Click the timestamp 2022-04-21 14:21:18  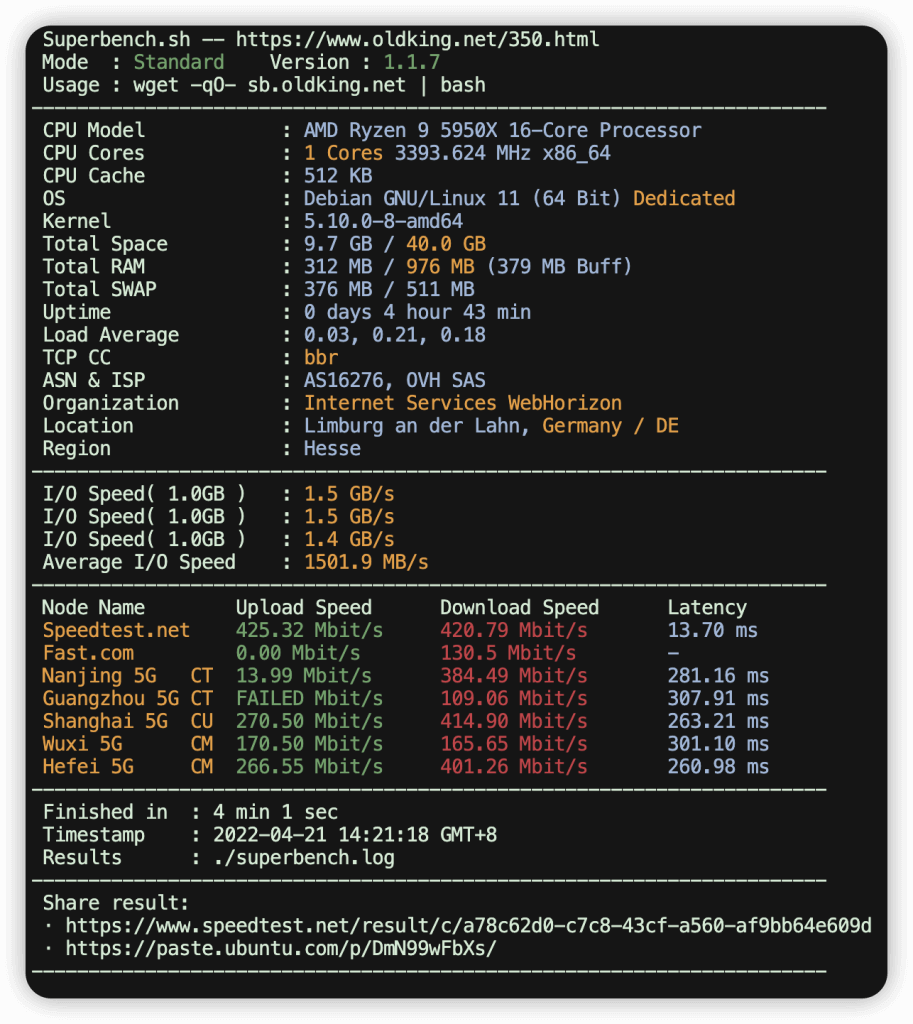coord(361,835)
